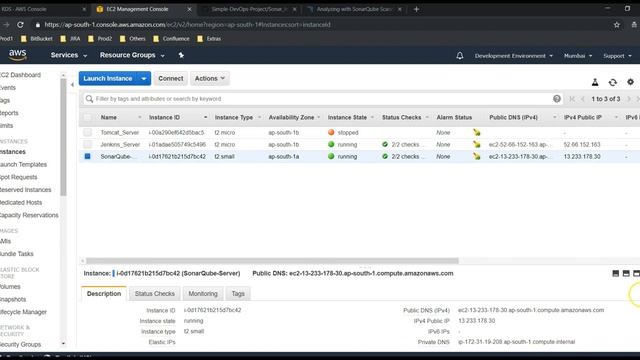The height and width of the screenshot is (360, 640).
Task: Switch to the Analyzing with SonarQube browser tab
Action: click(x=354, y=9)
